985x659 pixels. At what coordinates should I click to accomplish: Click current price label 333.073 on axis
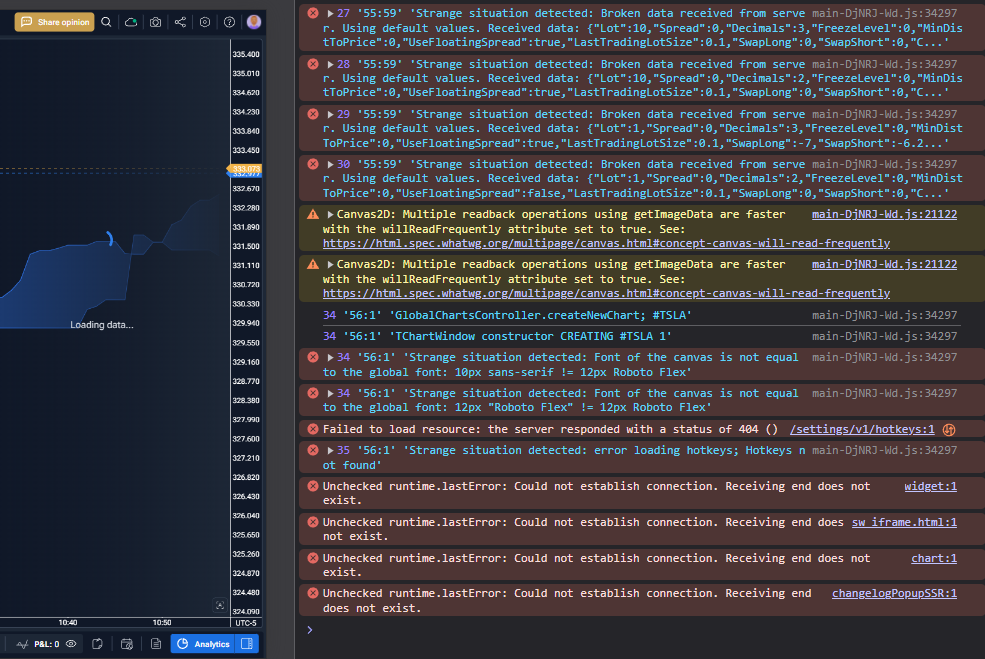click(244, 169)
